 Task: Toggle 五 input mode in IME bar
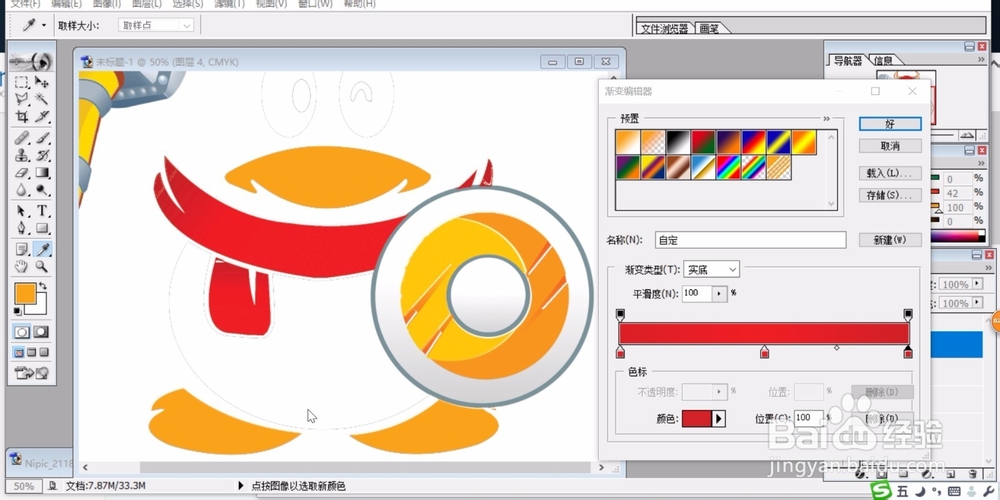coord(902,490)
